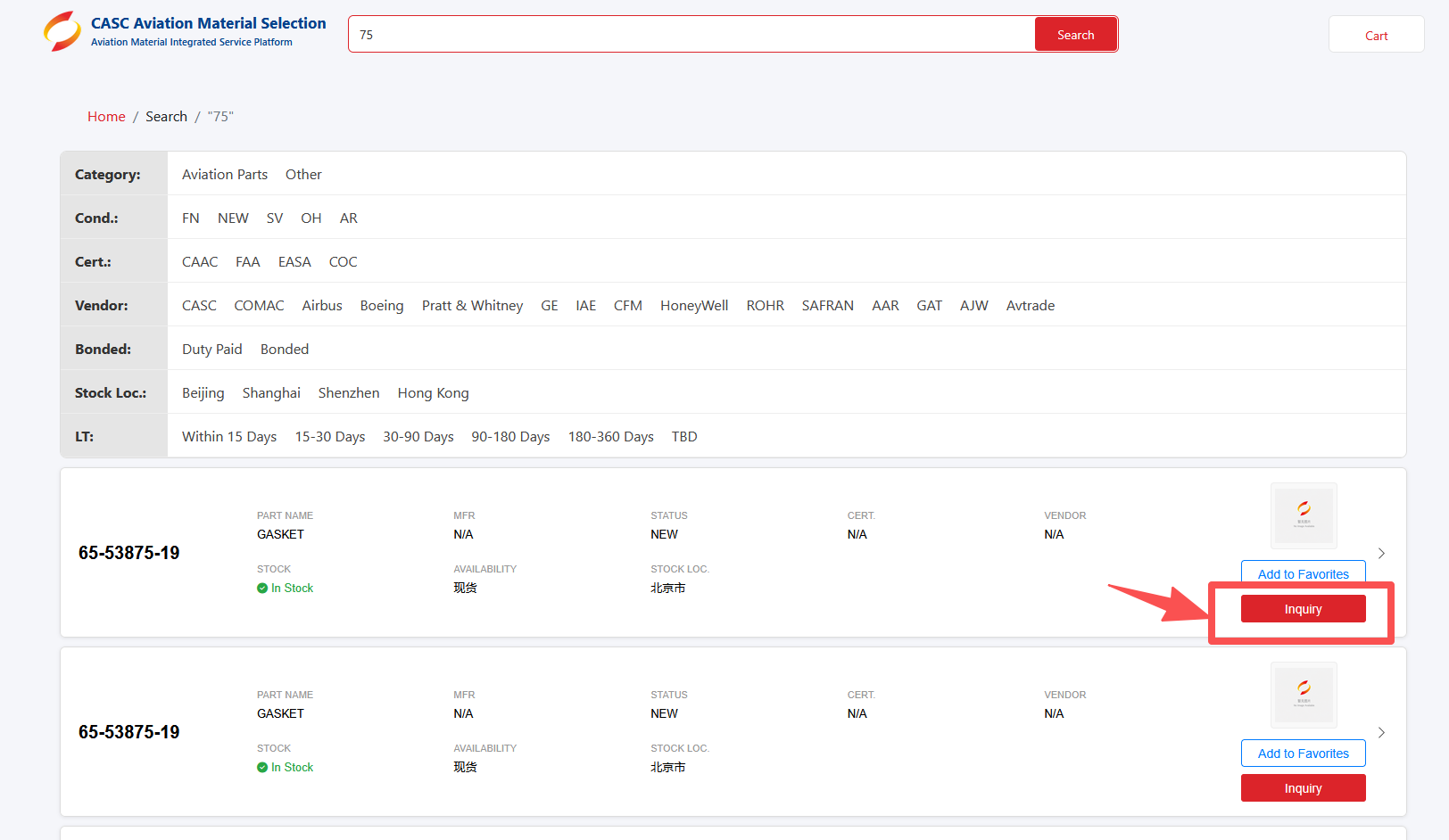Choose ROHR vendor filter

[766, 306]
